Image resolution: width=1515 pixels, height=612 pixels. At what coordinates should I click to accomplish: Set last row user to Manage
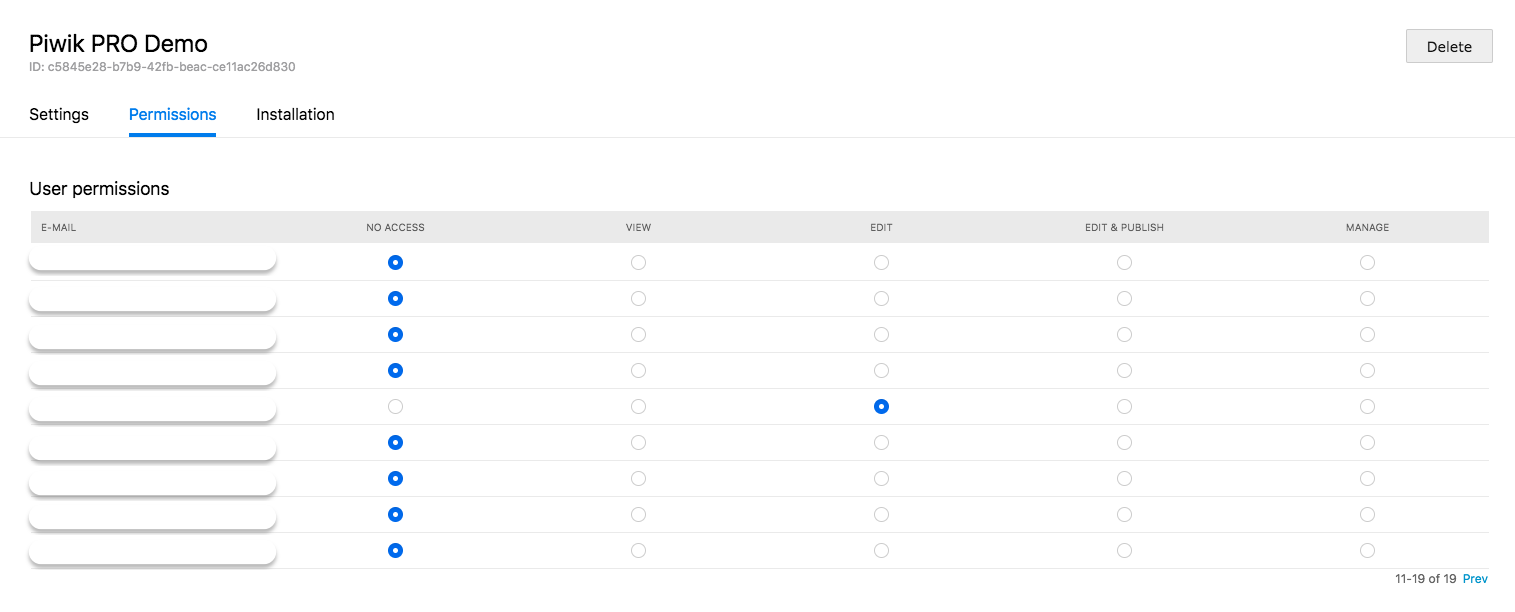pyautogui.click(x=1367, y=550)
